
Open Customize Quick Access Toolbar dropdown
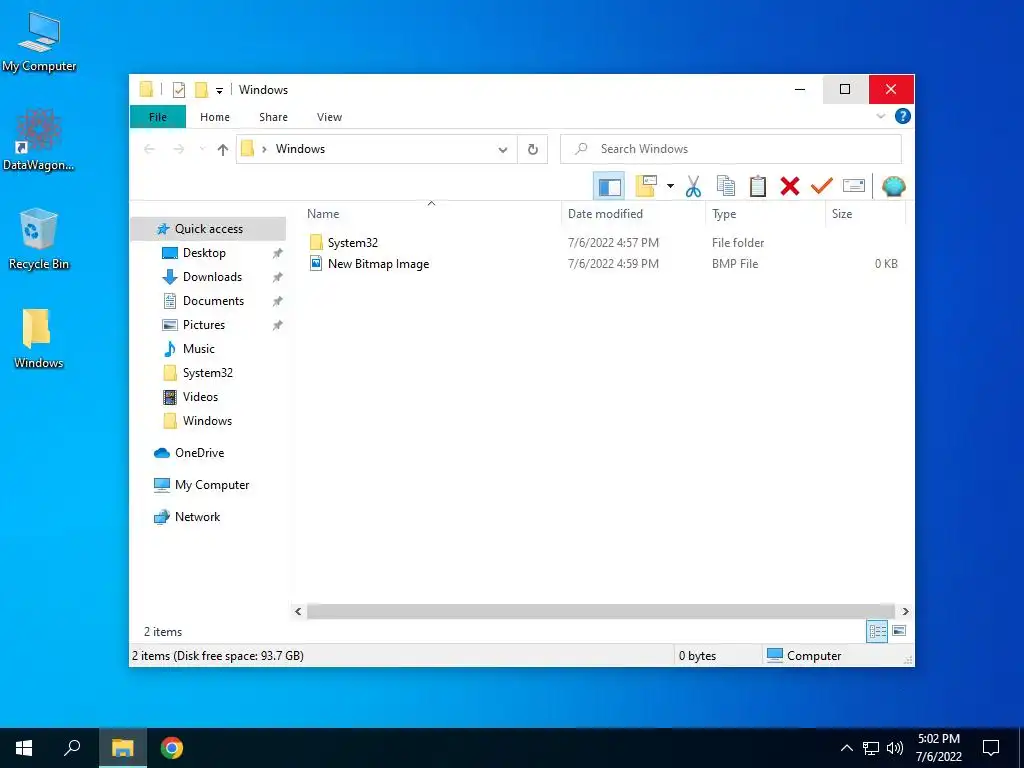pyautogui.click(x=219, y=90)
